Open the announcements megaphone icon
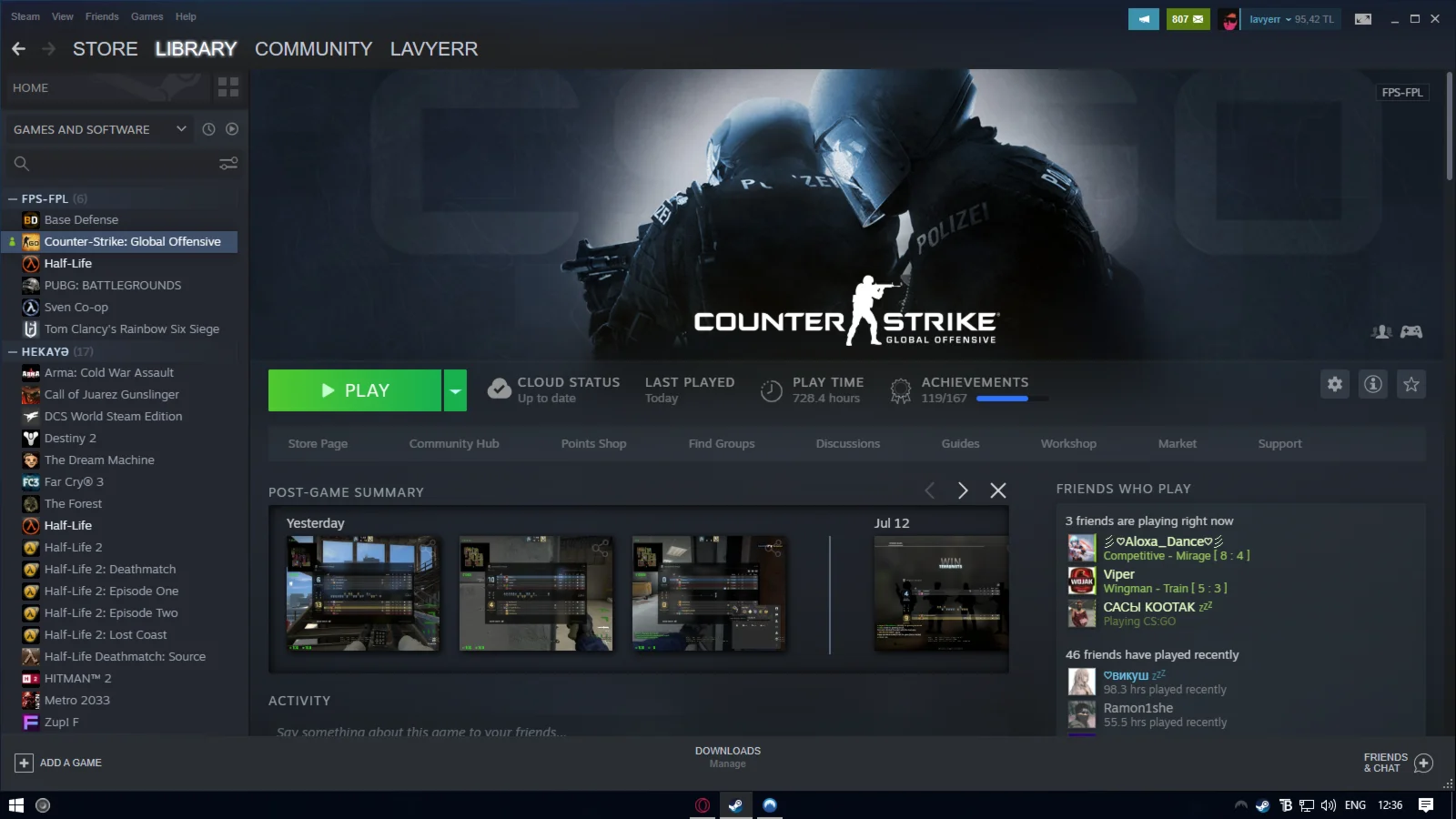This screenshot has width=1456, height=819. click(x=1143, y=19)
